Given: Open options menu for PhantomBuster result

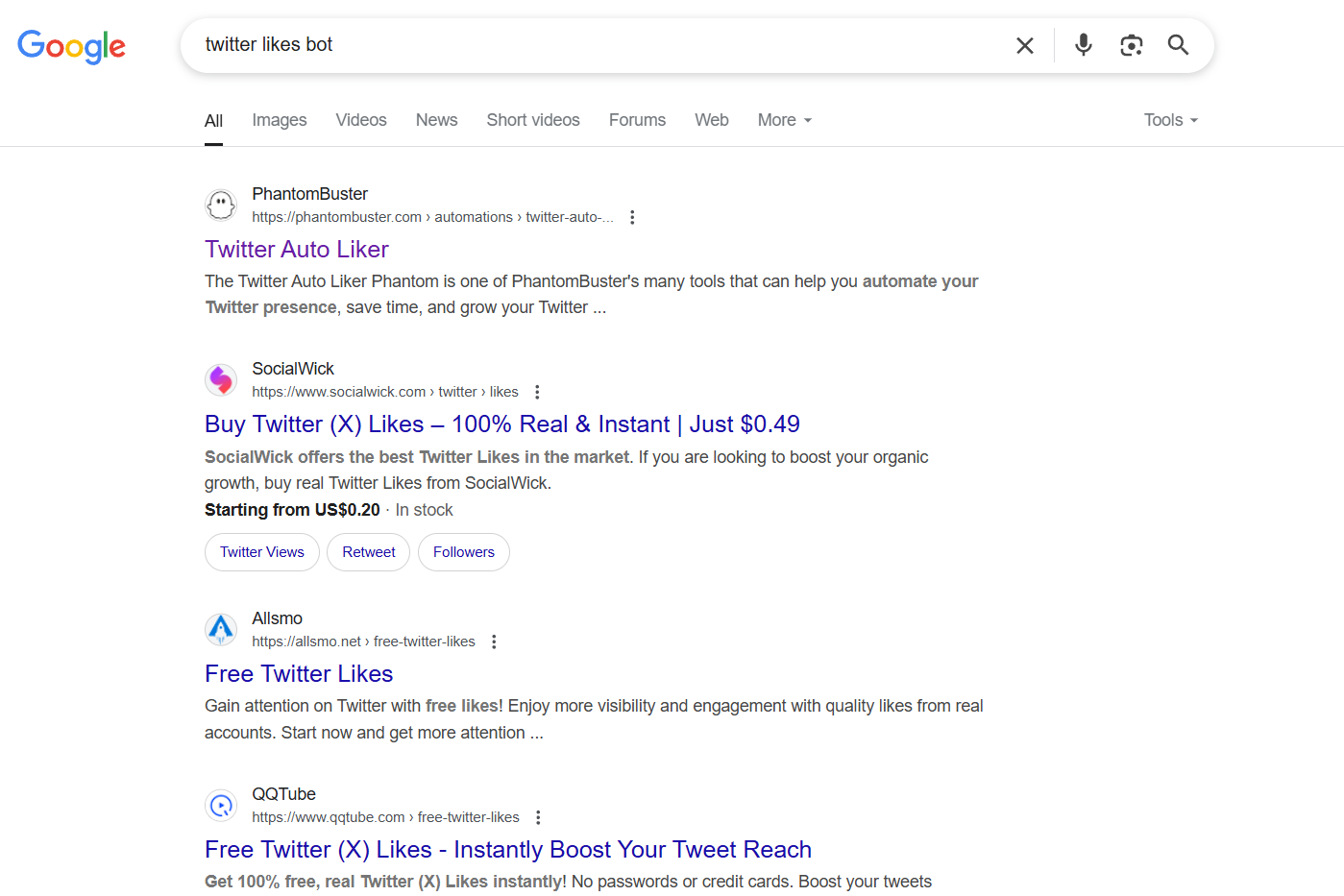Looking at the screenshot, I should [x=632, y=217].
